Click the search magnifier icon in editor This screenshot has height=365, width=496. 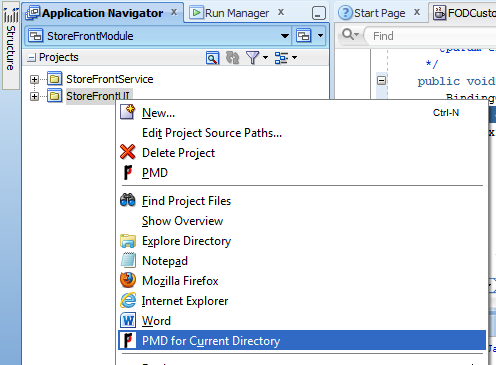point(350,34)
